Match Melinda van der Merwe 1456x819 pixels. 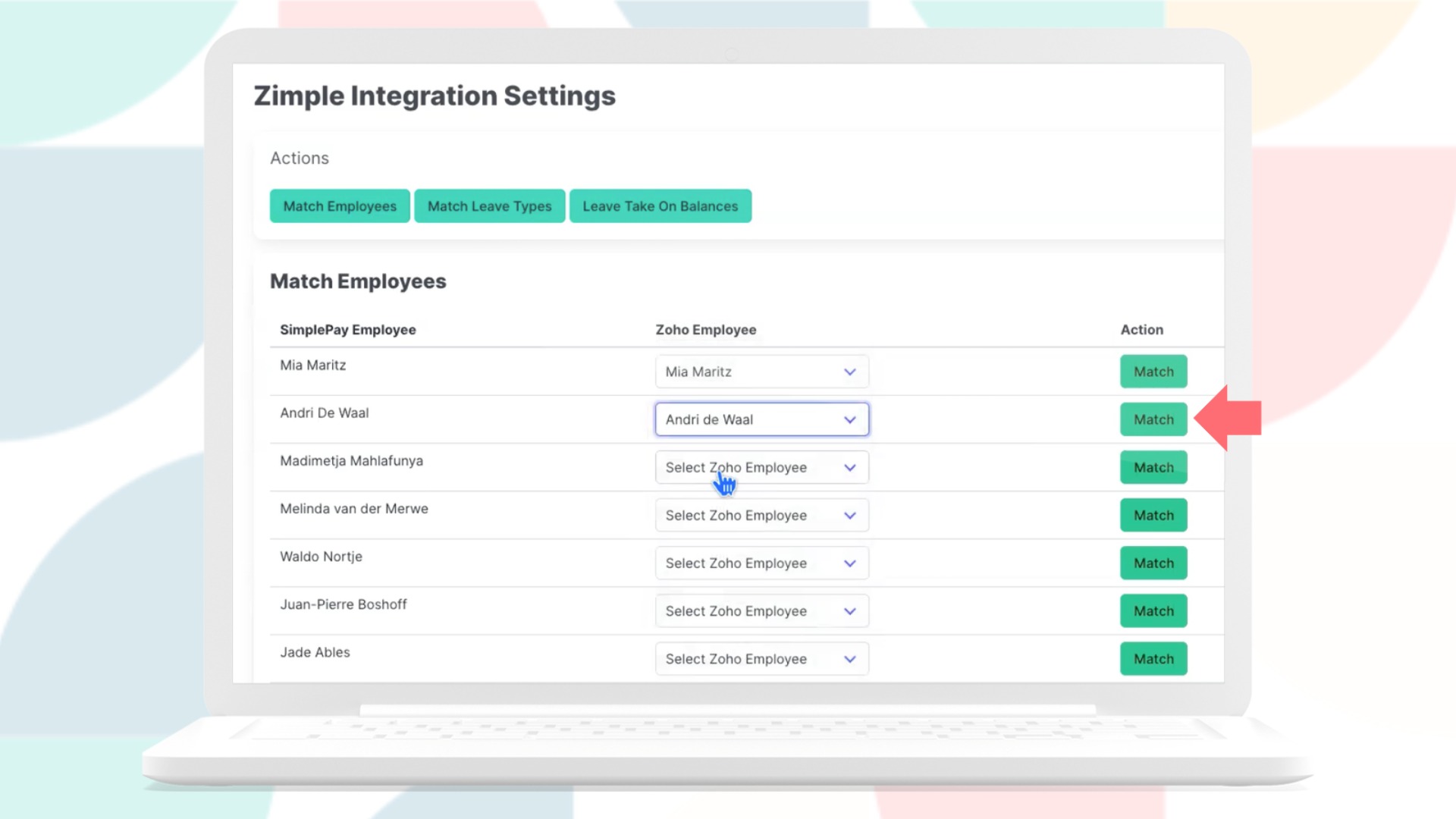click(1153, 516)
